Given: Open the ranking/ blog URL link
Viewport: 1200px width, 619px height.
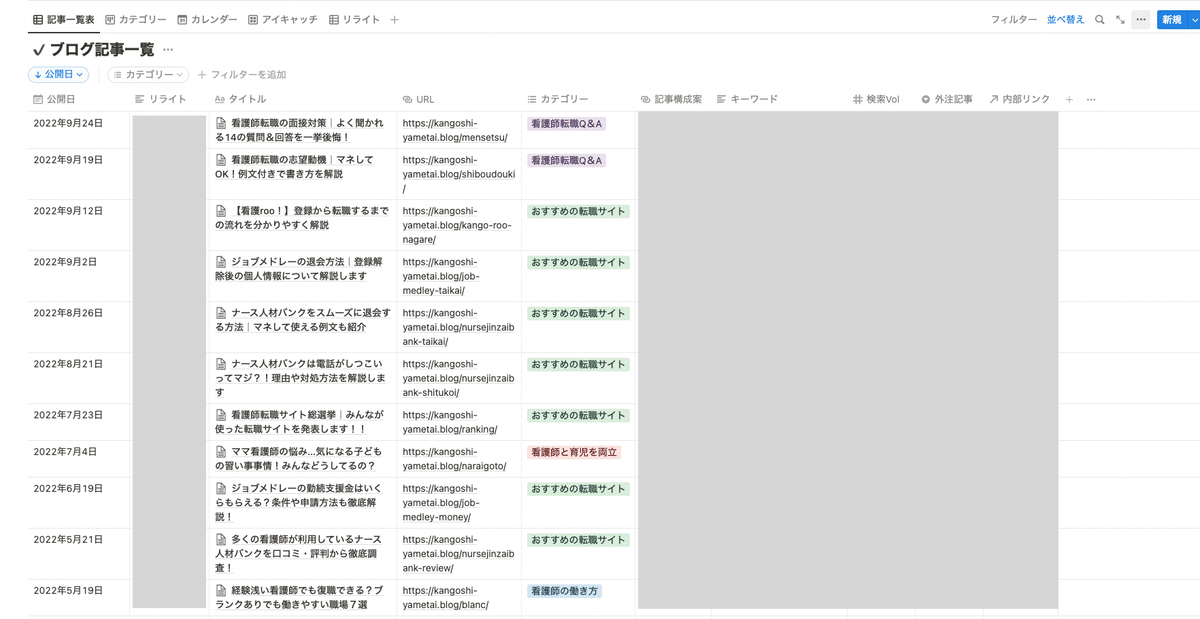Looking at the screenshot, I should [449, 422].
